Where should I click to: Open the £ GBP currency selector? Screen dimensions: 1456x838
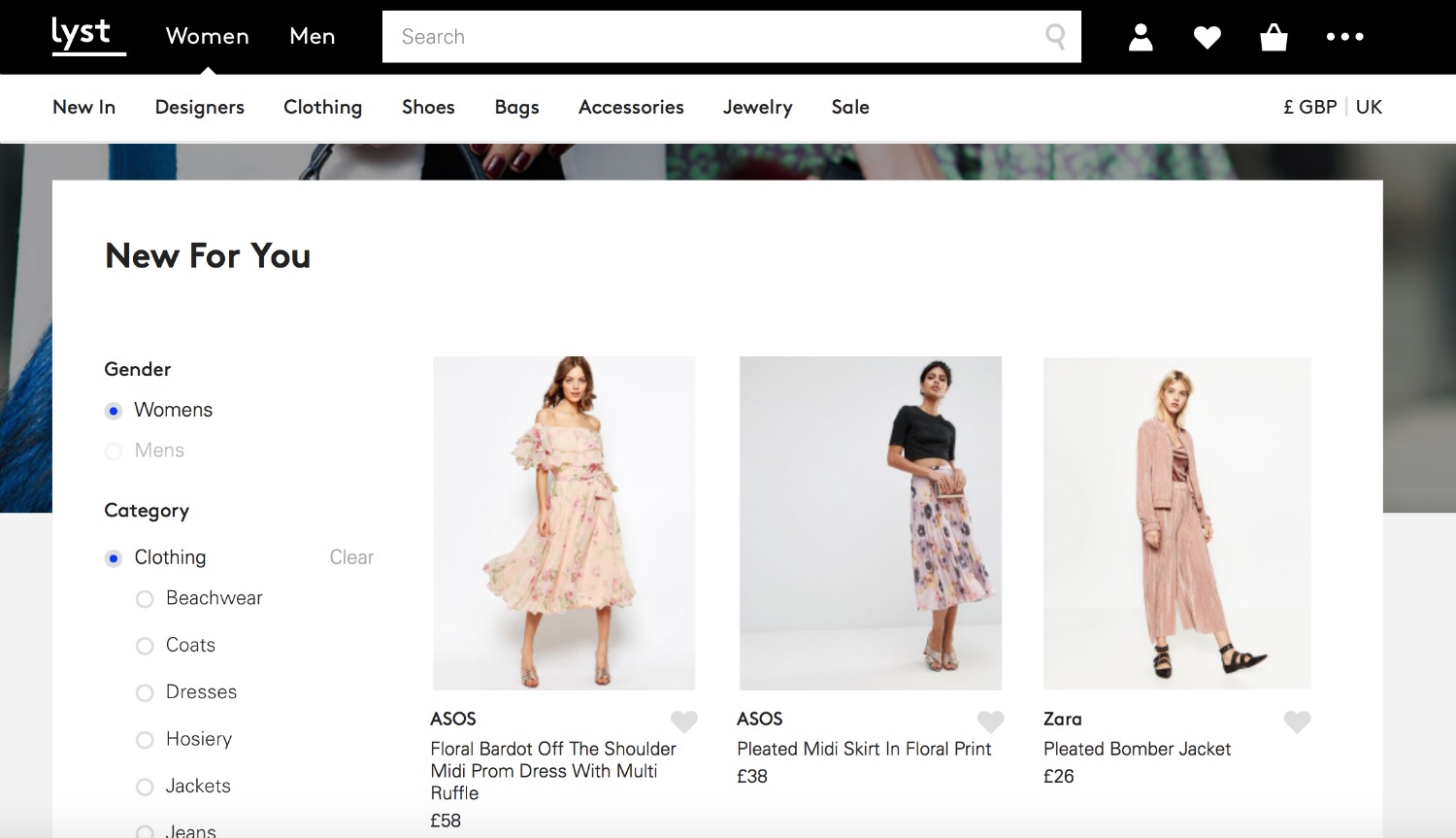(1309, 107)
